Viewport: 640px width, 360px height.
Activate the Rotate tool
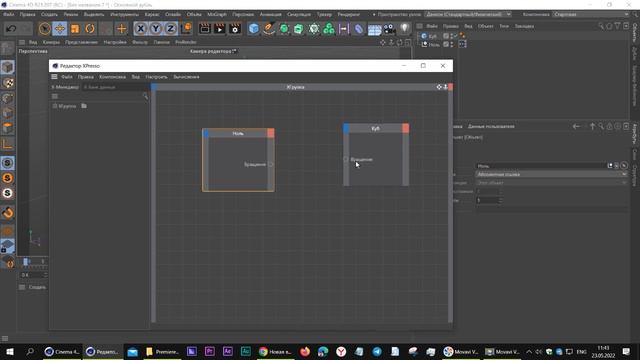[x=90, y=29]
